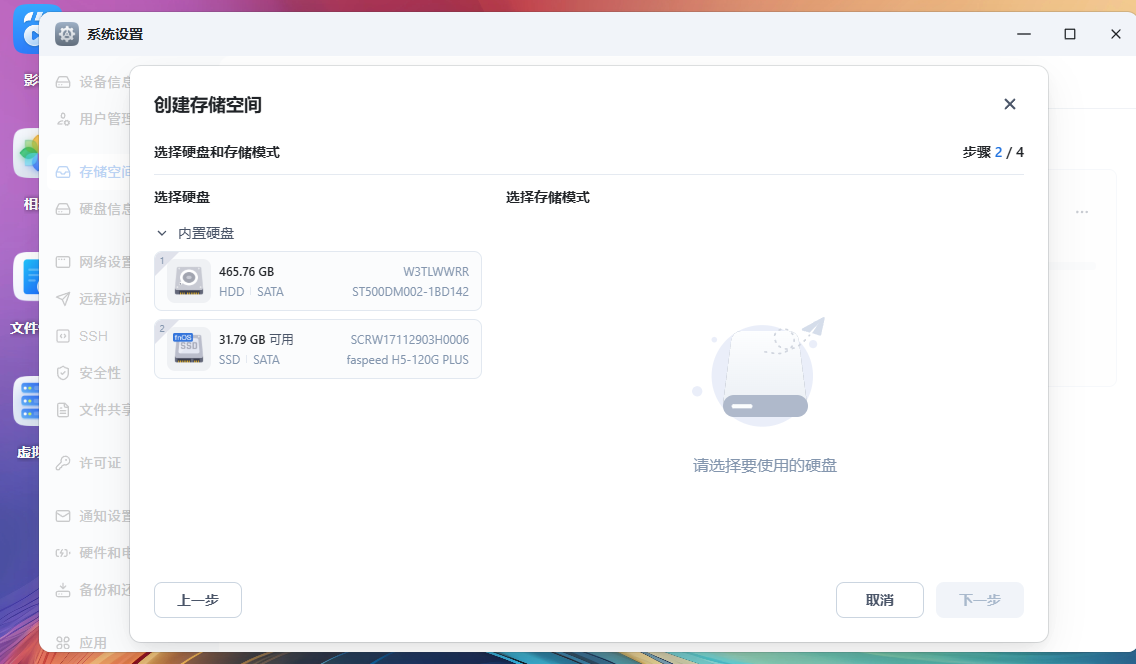Image resolution: width=1136 pixels, height=664 pixels.
Task: Select the 31.79 GB SSD disk
Action: click(x=318, y=348)
